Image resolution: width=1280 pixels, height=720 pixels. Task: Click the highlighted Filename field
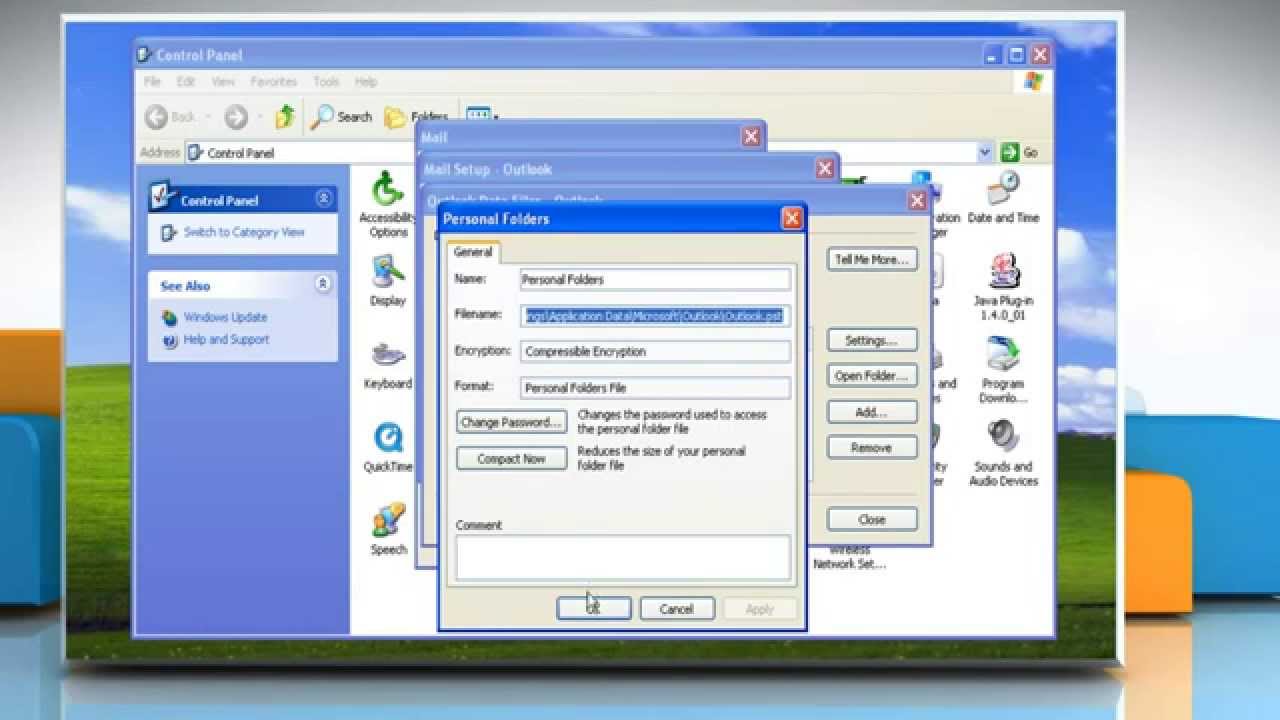655,316
